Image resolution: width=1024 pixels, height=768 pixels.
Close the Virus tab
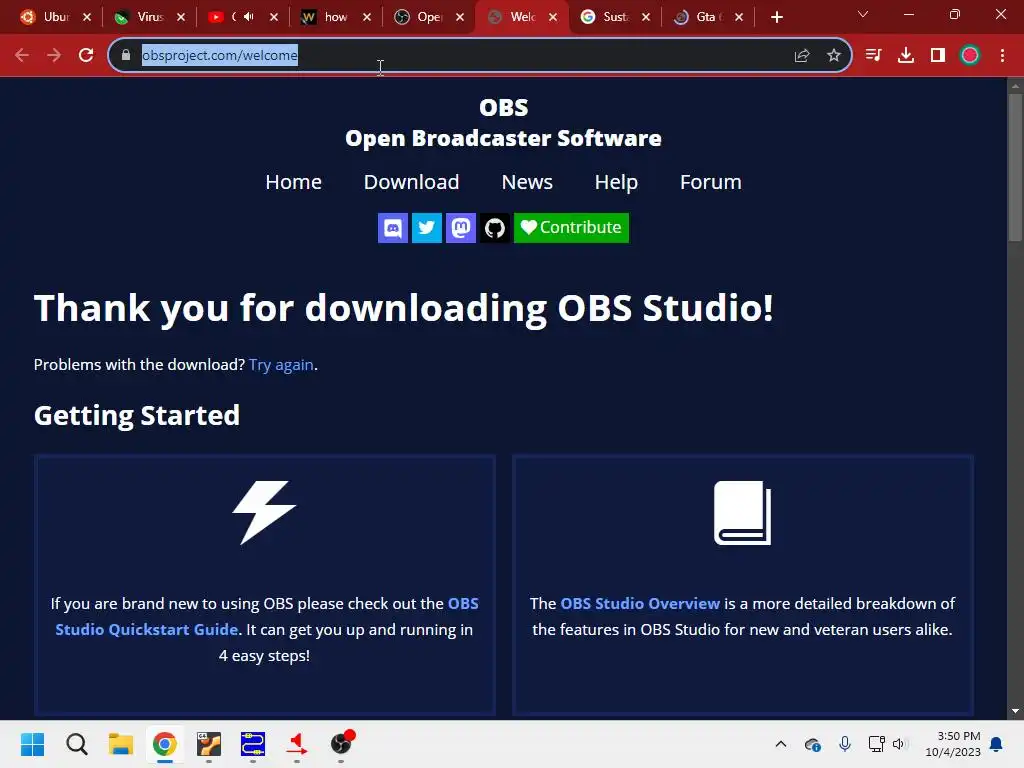pos(181,17)
